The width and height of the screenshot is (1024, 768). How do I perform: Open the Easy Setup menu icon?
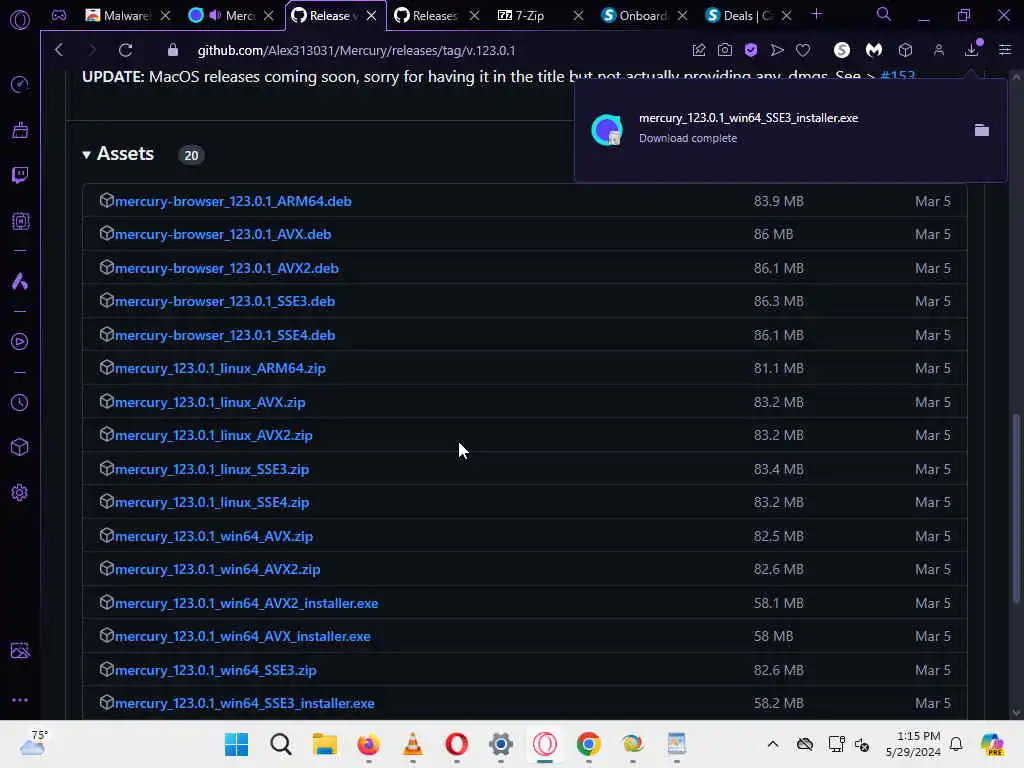click(x=1005, y=50)
